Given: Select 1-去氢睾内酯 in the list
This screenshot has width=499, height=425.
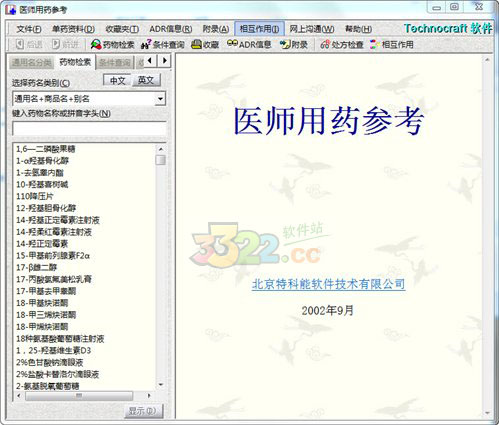Looking at the screenshot, I should 40,172.
